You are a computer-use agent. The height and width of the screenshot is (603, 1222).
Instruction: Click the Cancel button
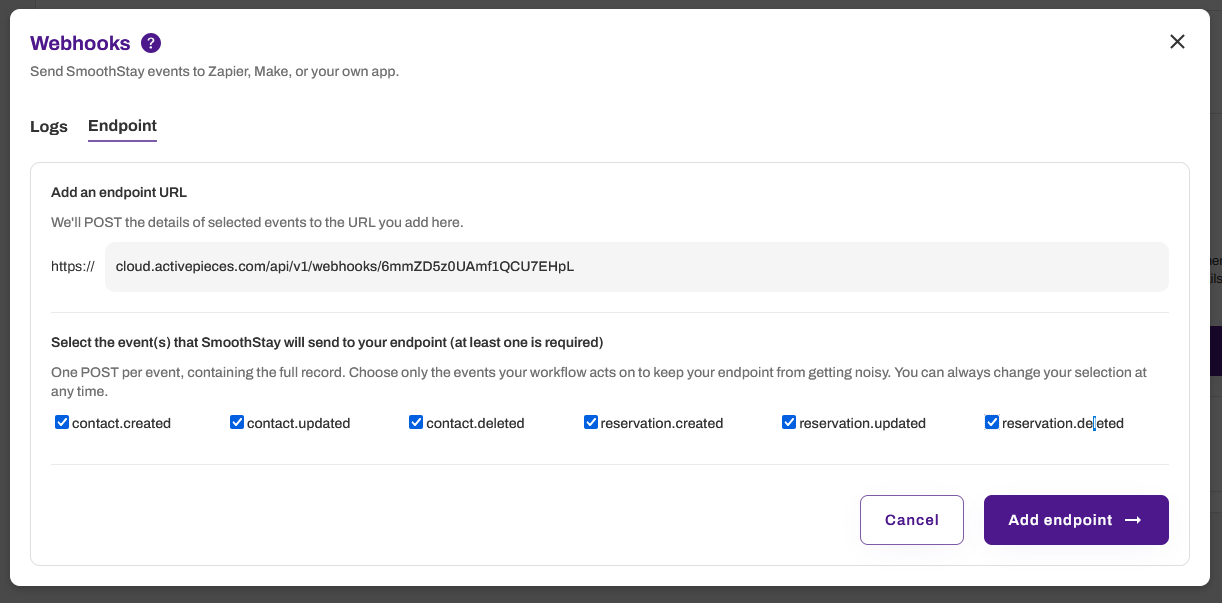(912, 520)
